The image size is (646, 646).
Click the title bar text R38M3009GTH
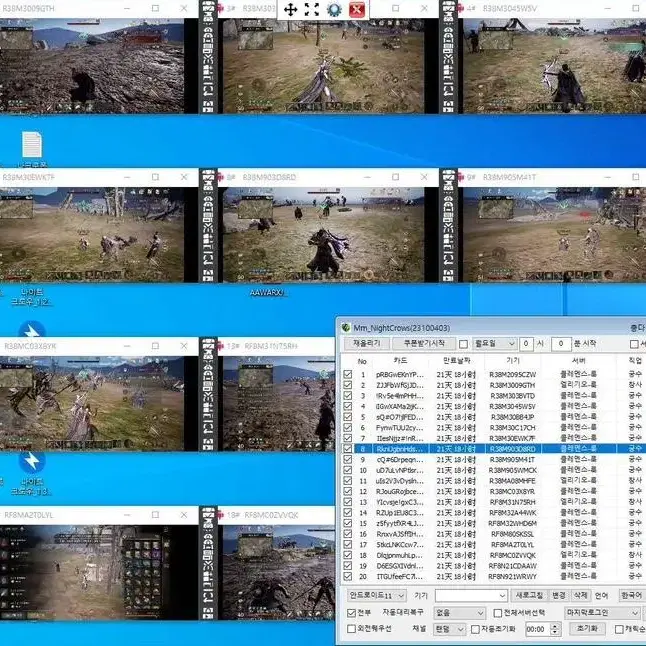[28, 8]
